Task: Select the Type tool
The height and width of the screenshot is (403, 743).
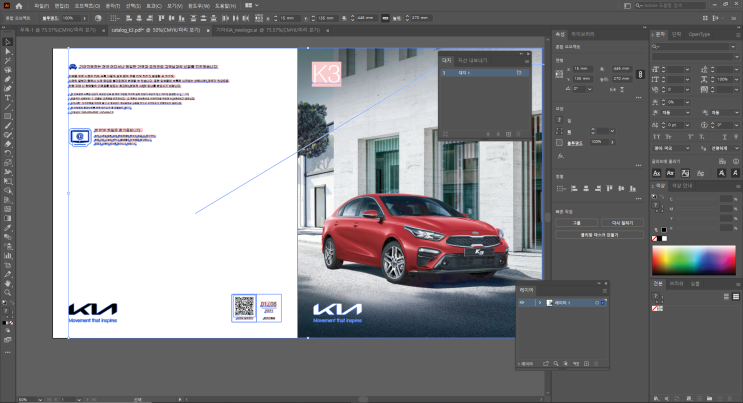Action: 8,98
